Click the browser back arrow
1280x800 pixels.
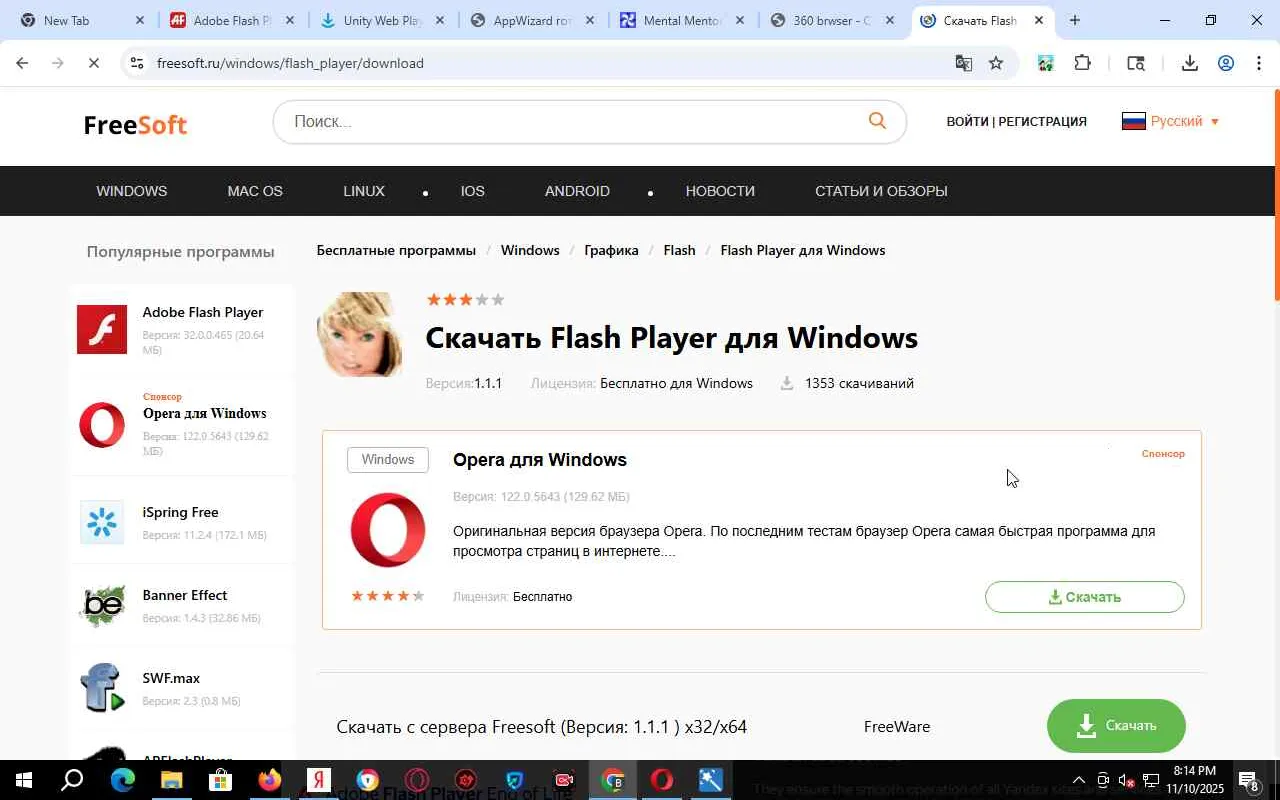click(22, 63)
